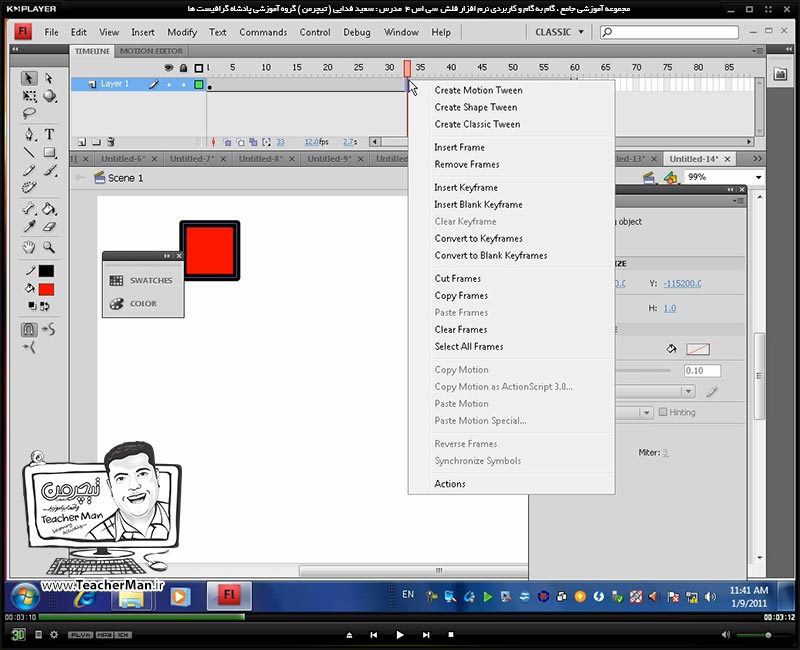This screenshot has height=650, width=800.
Task: Add a new layer folder
Action: click(x=96, y=142)
